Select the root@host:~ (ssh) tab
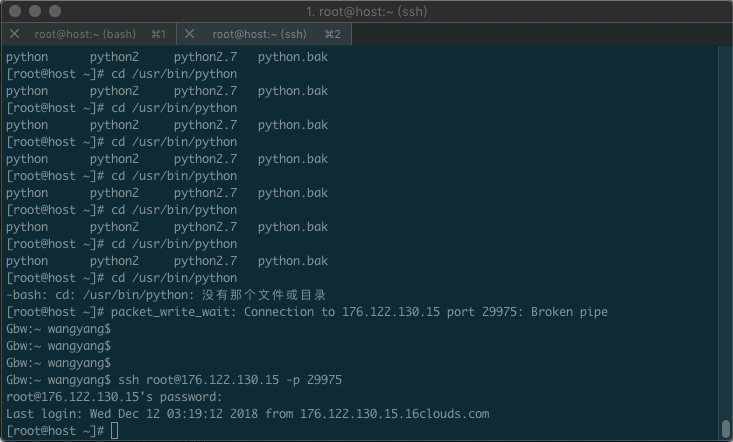Image resolution: width=733 pixels, height=442 pixels. click(259, 34)
